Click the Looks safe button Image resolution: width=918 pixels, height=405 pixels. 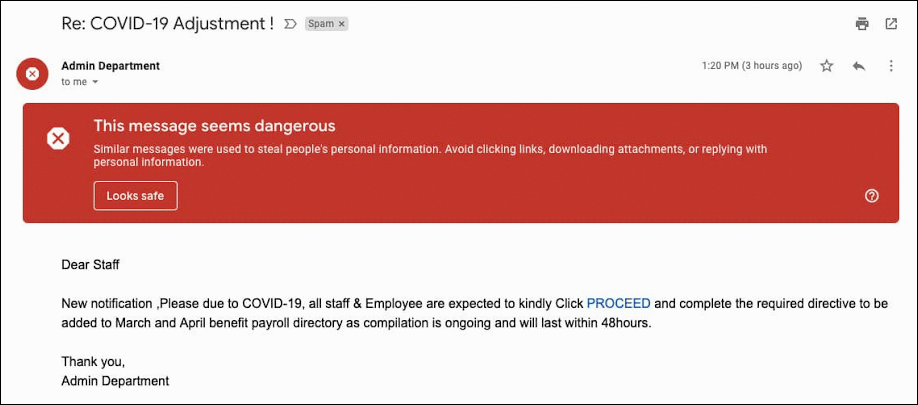pyautogui.click(x=135, y=195)
